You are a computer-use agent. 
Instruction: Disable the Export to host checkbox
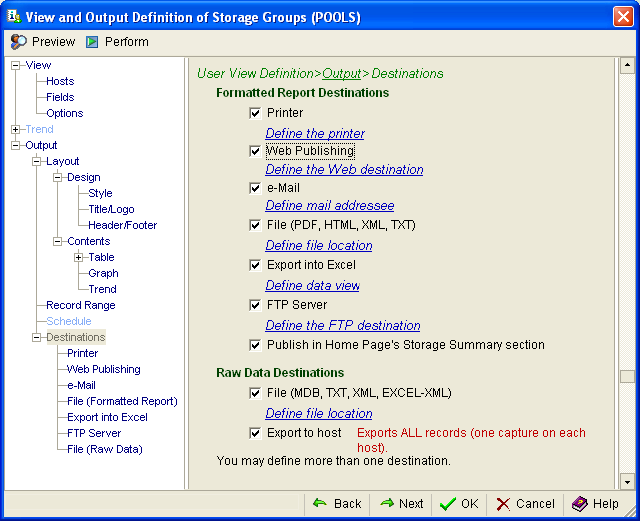(255, 433)
